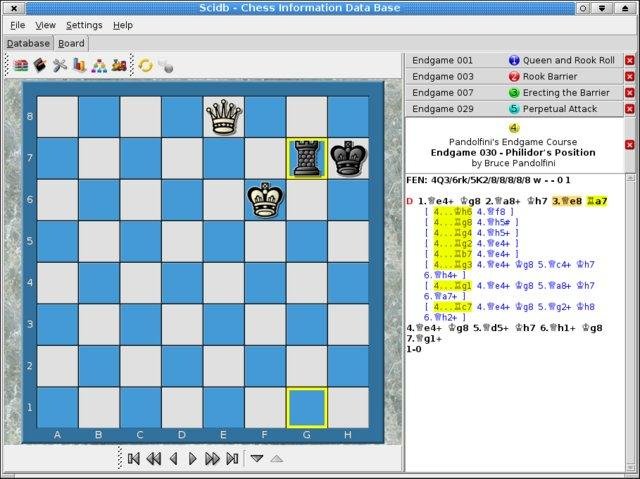The width and height of the screenshot is (640, 479).
Task: Click the highlighted 4...Rc7 variation move
Action: coord(451,307)
